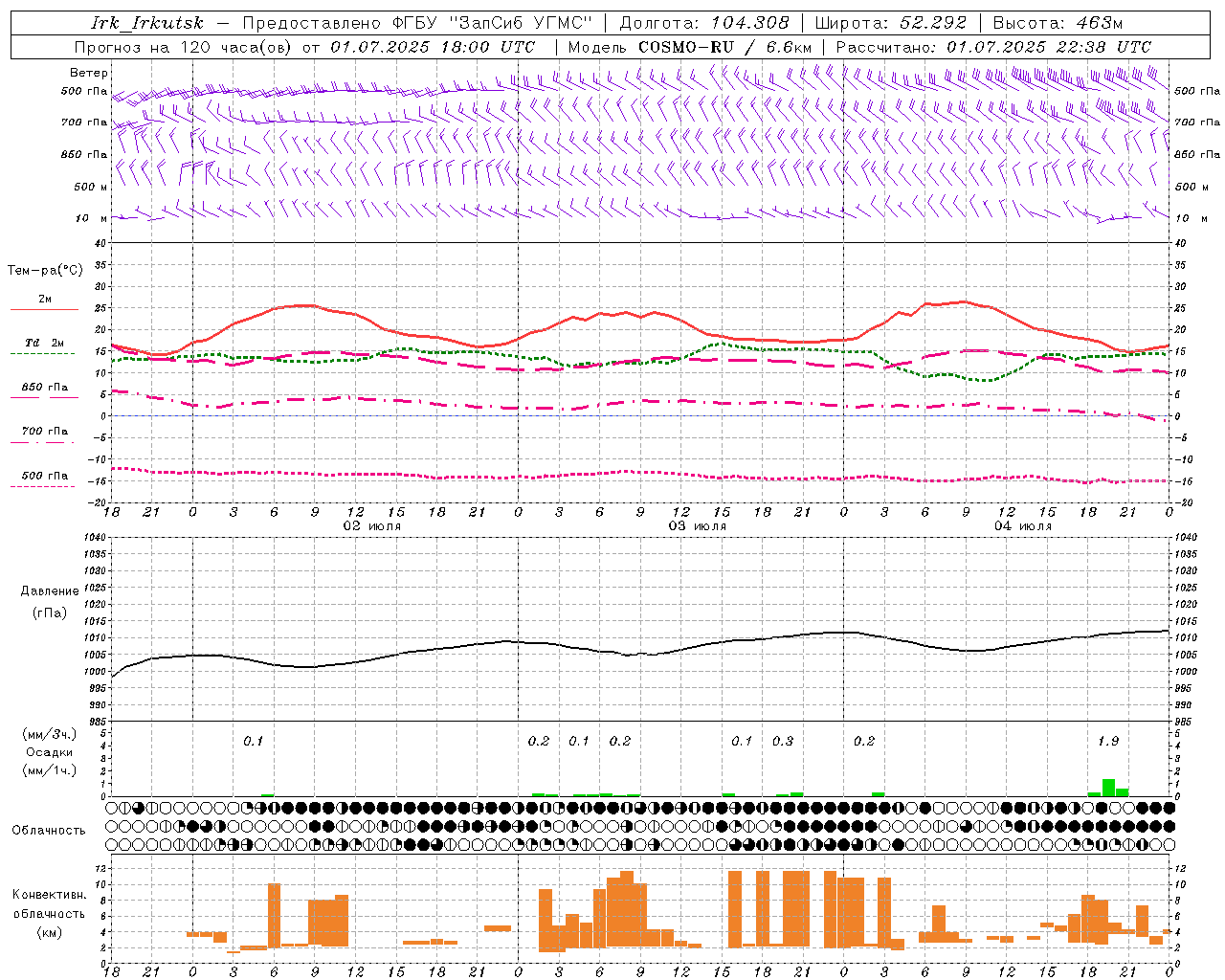1225x980 pixels.
Task: Select the provider text ФГБУ "ЗапСиб УГМС"
Action: pyautogui.click(x=493, y=23)
